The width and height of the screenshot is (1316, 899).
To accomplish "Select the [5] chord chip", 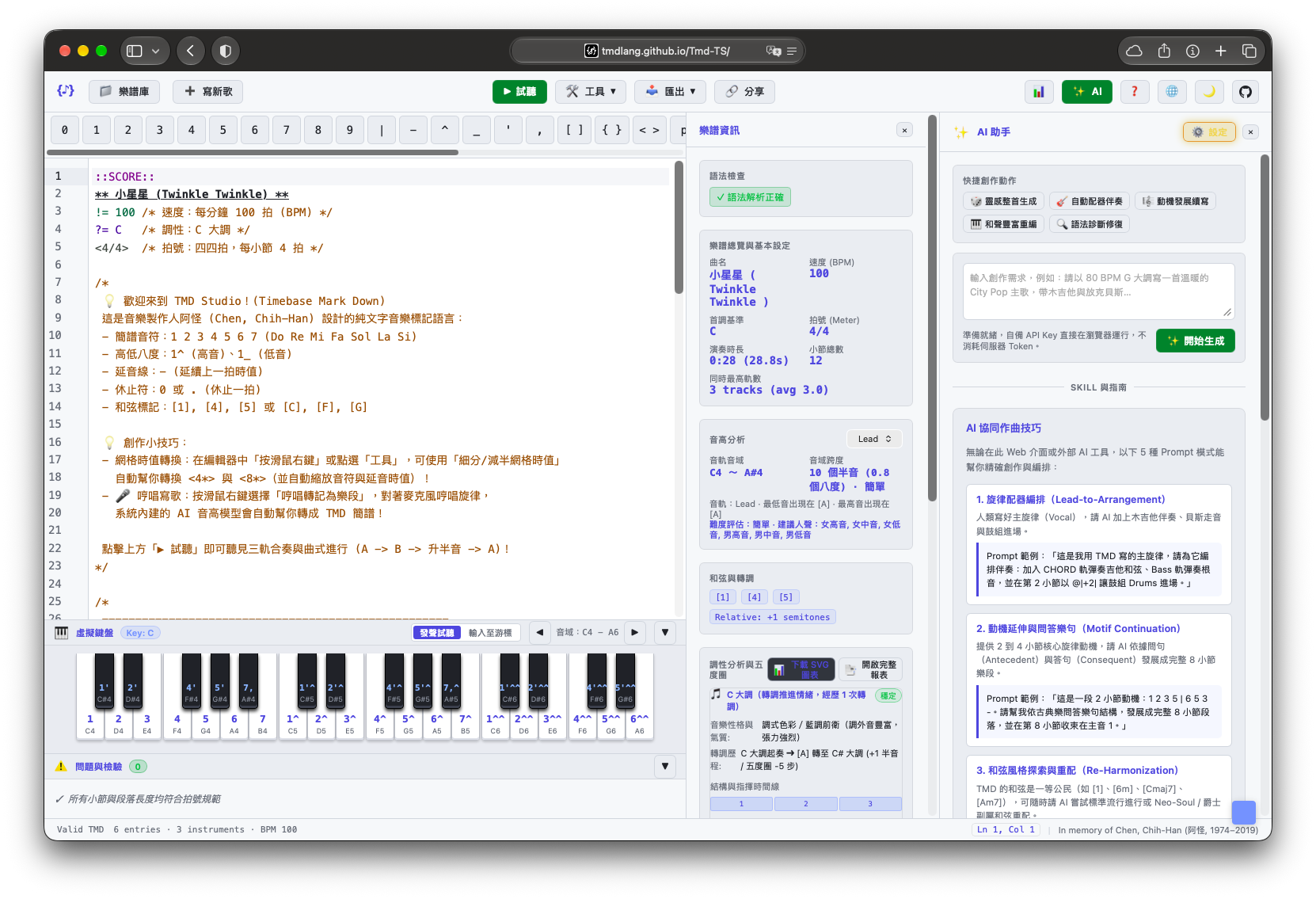I will click(x=785, y=597).
